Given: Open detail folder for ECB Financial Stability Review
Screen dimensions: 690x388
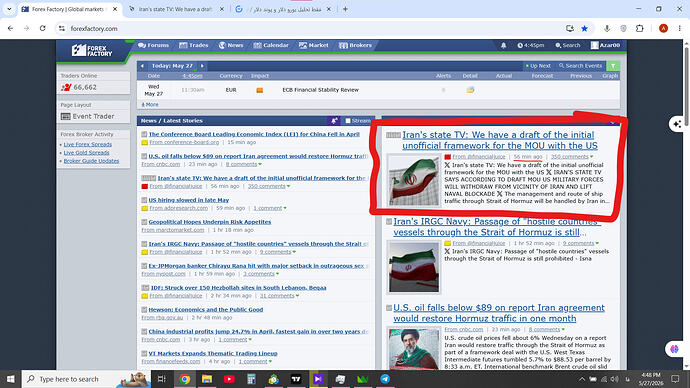Looking at the screenshot, I should pos(470,90).
